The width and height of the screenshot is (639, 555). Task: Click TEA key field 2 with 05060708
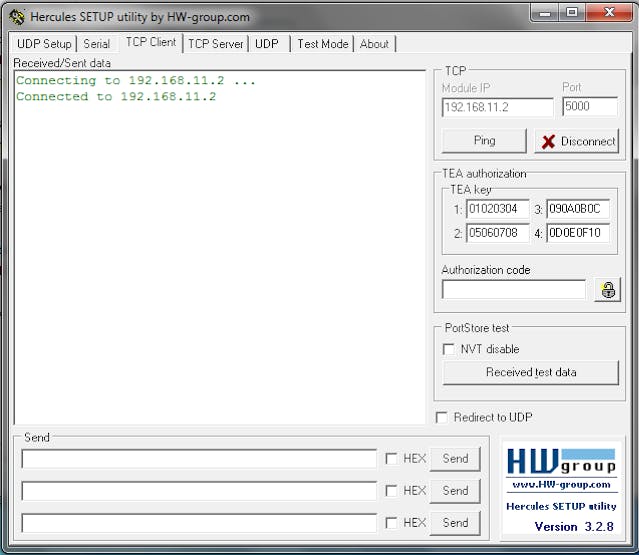[498, 233]
